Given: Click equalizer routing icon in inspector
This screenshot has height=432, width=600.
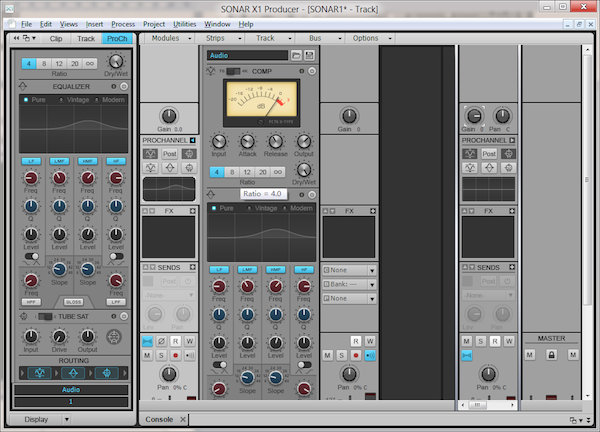Looking at the screenshot, I should coord(73,373).
